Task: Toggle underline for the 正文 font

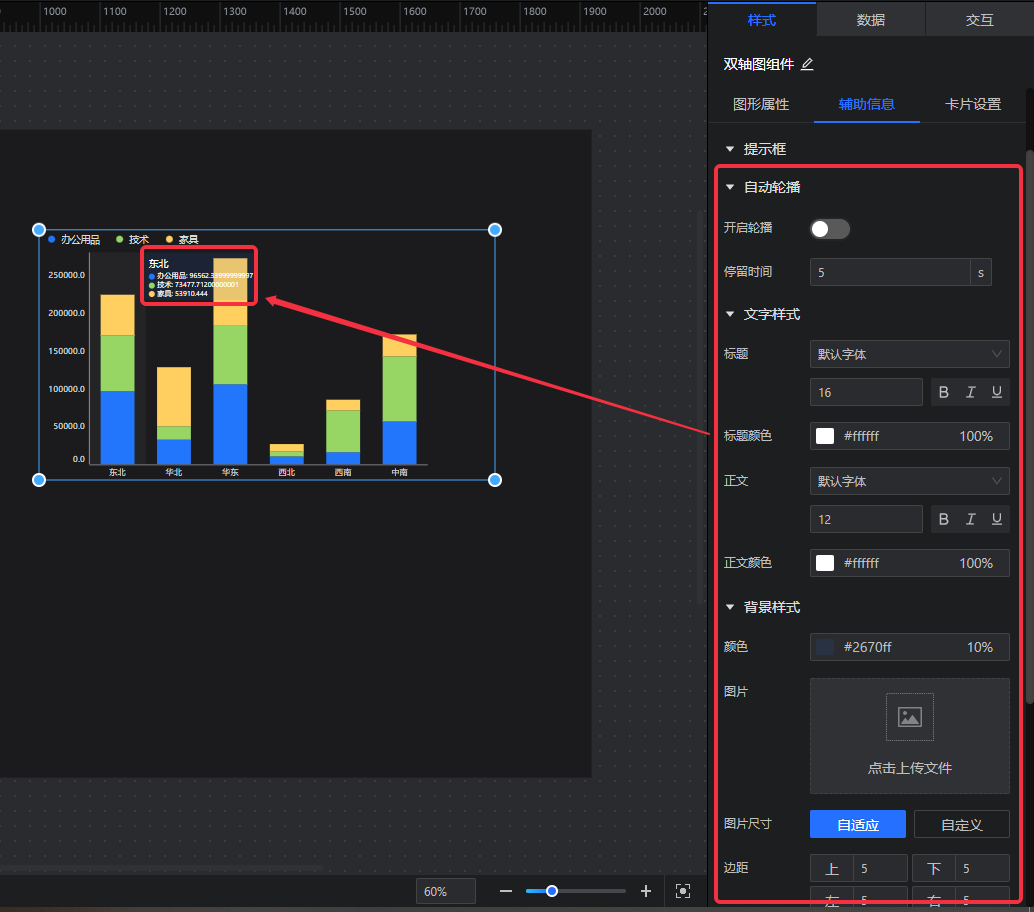Action: [x=996, y=520]
